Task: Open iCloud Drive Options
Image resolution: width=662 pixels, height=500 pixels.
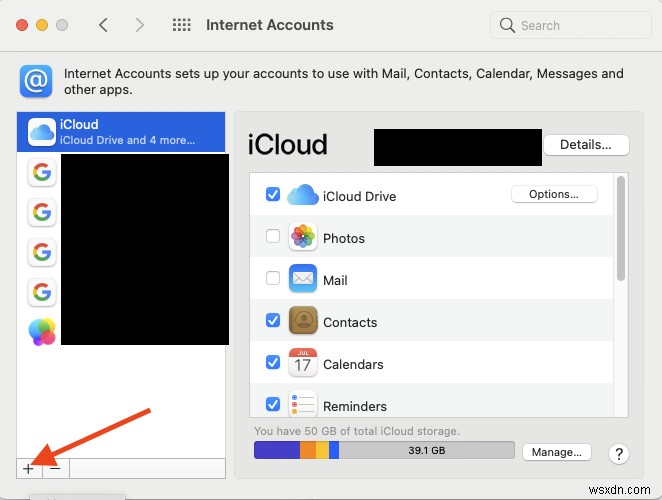Action: (554, 194)
